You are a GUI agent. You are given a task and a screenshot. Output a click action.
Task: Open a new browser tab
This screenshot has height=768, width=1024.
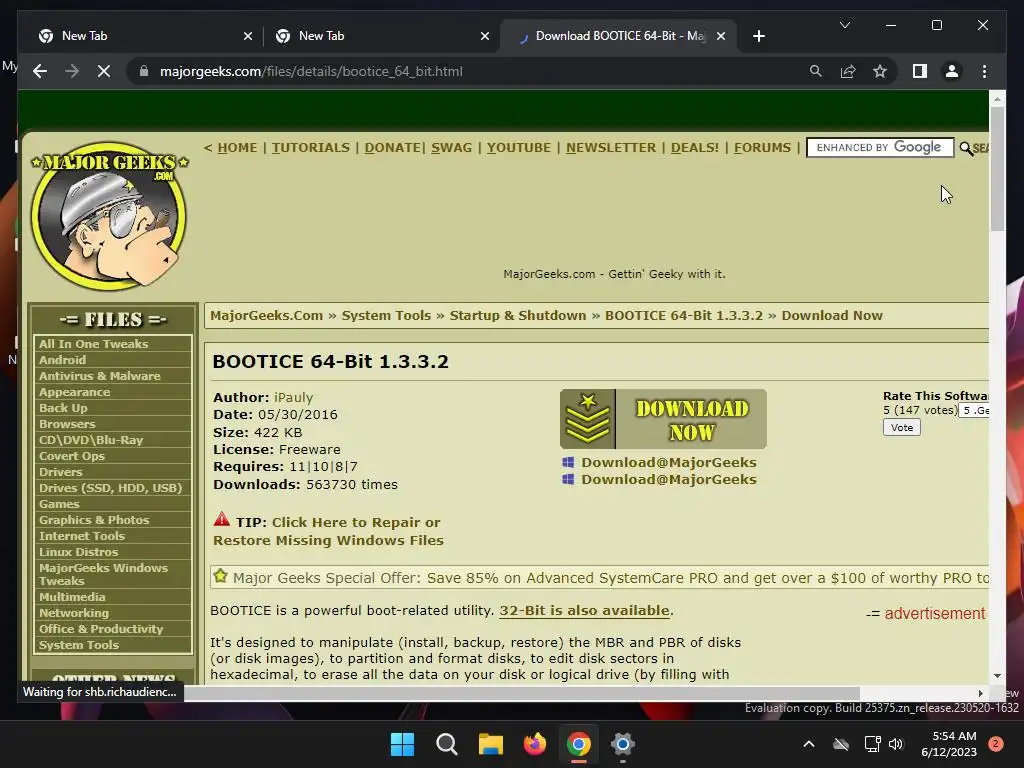[758, 37]
